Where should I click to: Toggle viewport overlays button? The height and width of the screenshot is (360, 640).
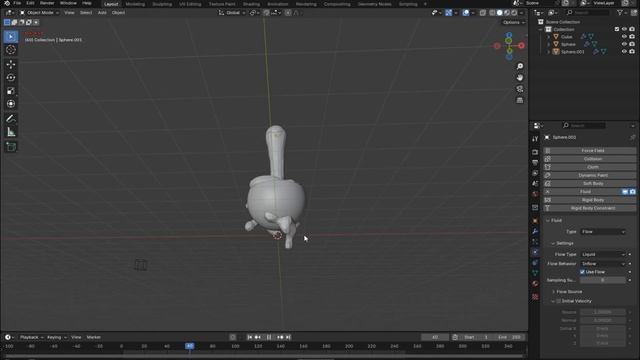466,13
